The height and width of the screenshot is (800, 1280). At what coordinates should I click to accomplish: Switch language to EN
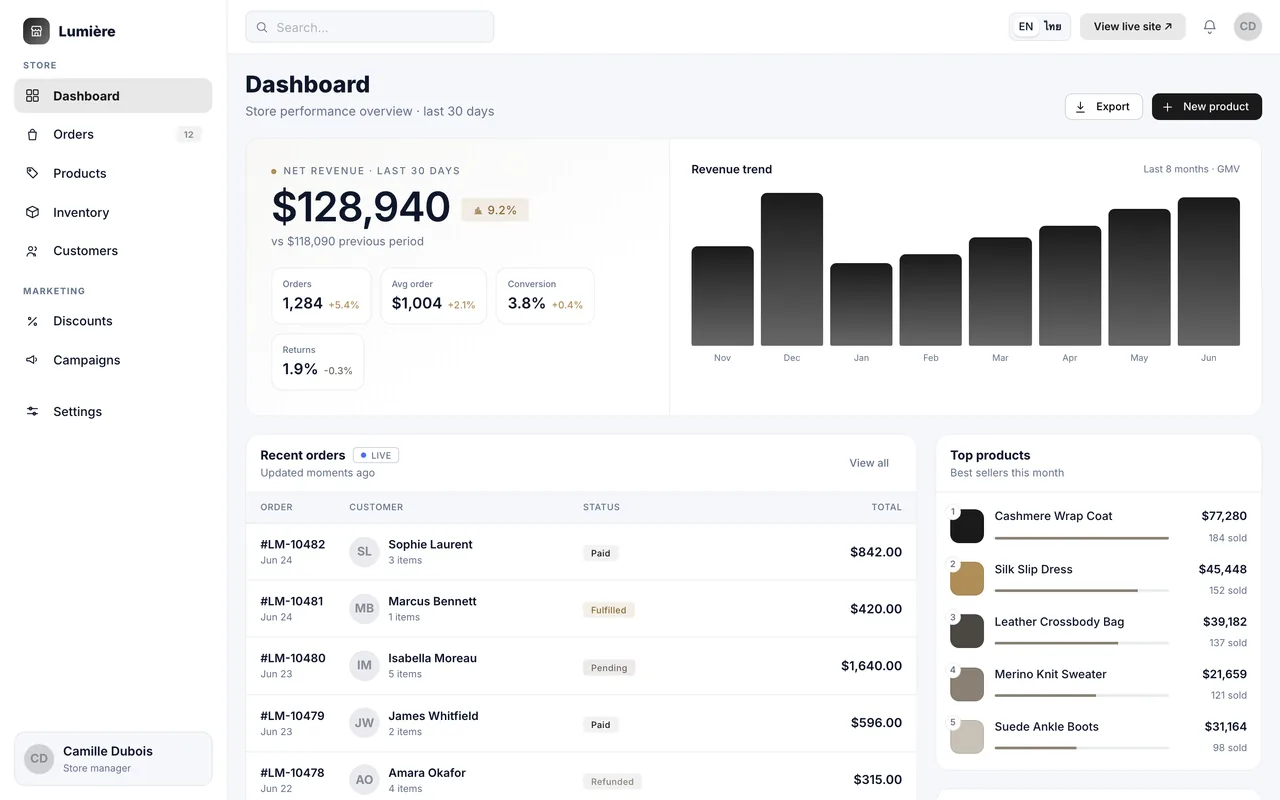point(1026,27)
